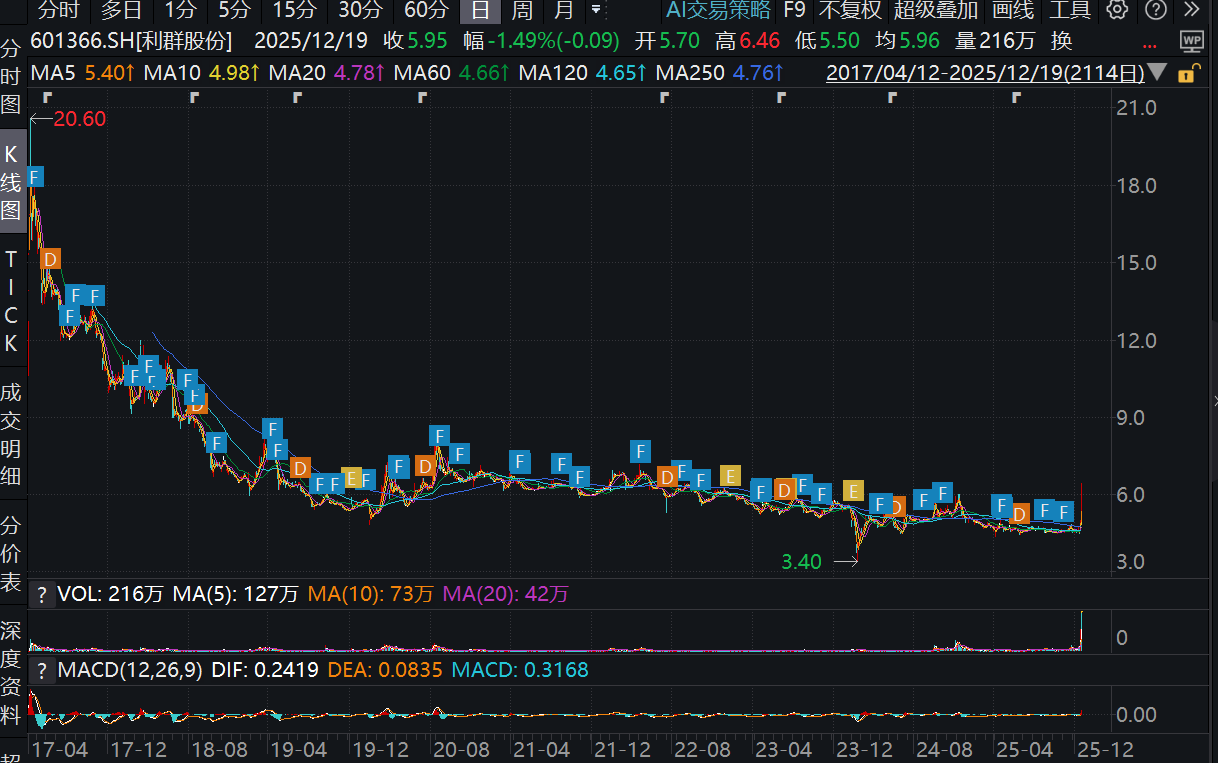The width and height of the screenshot is (1218, 763).
Task: Click the VOL indicator help question mark
Action: pos(42,595)
